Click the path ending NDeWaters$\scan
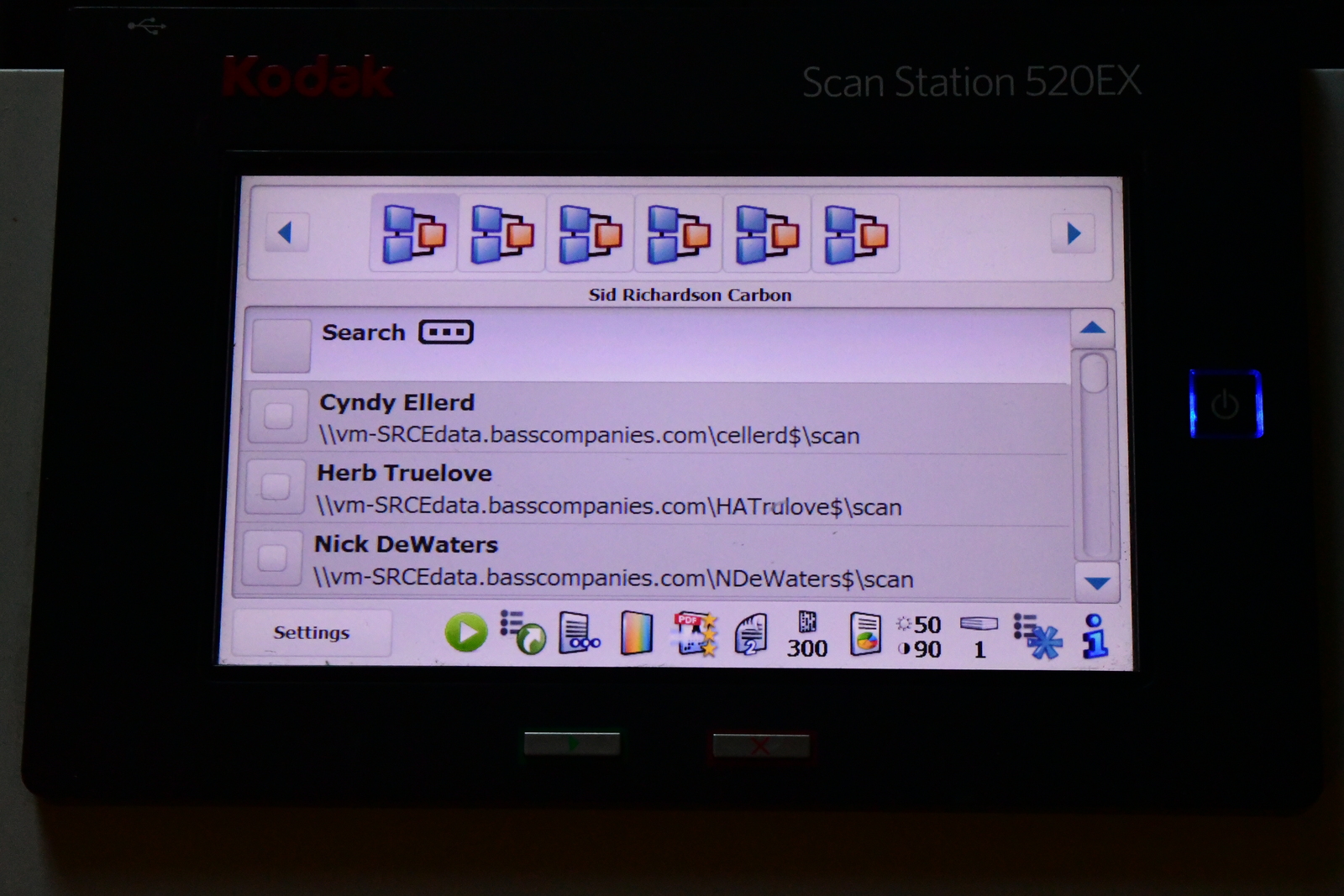1344x896 pixels. 614,579
